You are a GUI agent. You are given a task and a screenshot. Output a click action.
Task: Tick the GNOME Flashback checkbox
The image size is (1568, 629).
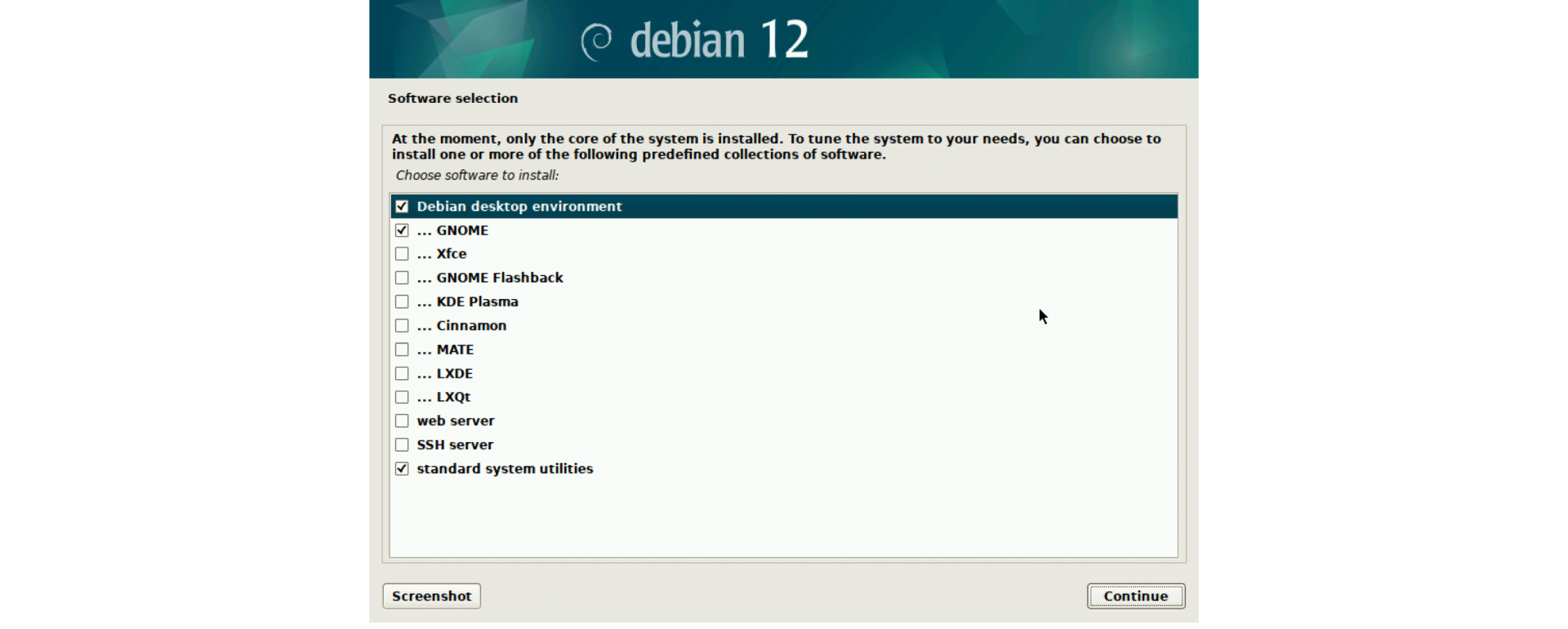coord(402,278)
